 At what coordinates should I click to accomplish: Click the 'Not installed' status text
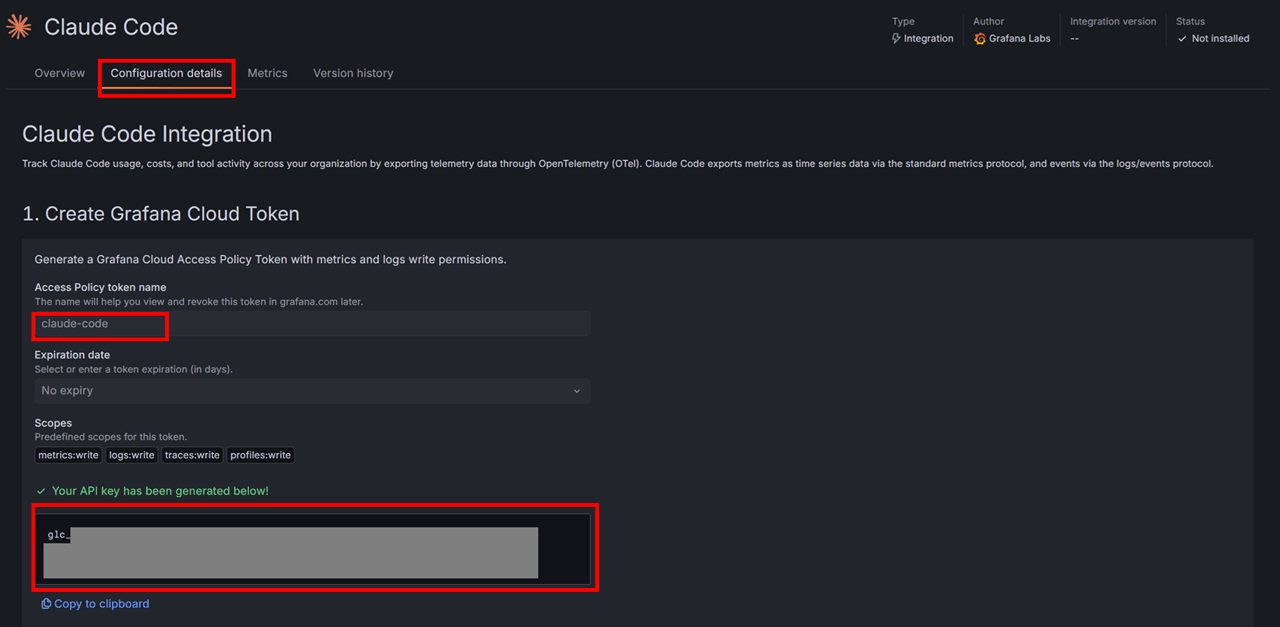pos(1221,39)
